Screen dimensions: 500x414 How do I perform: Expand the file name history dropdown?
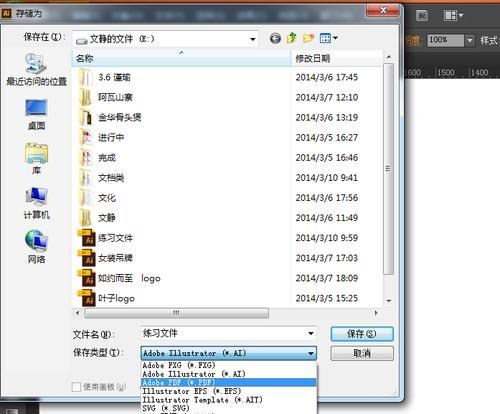pyautogui.click(x=311, y=333)
